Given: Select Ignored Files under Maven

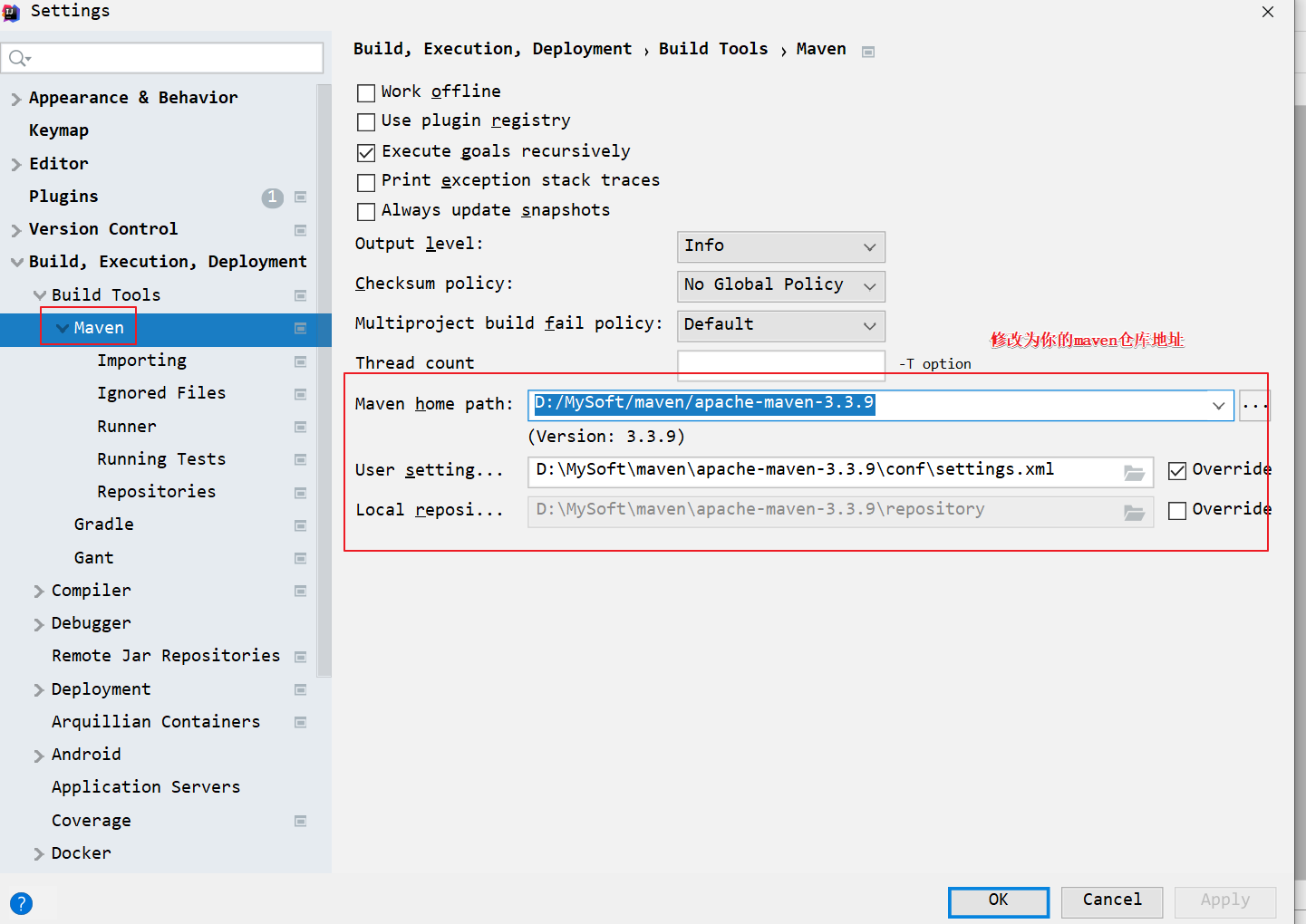Looking at the screenshot, I should click(161, 393).
